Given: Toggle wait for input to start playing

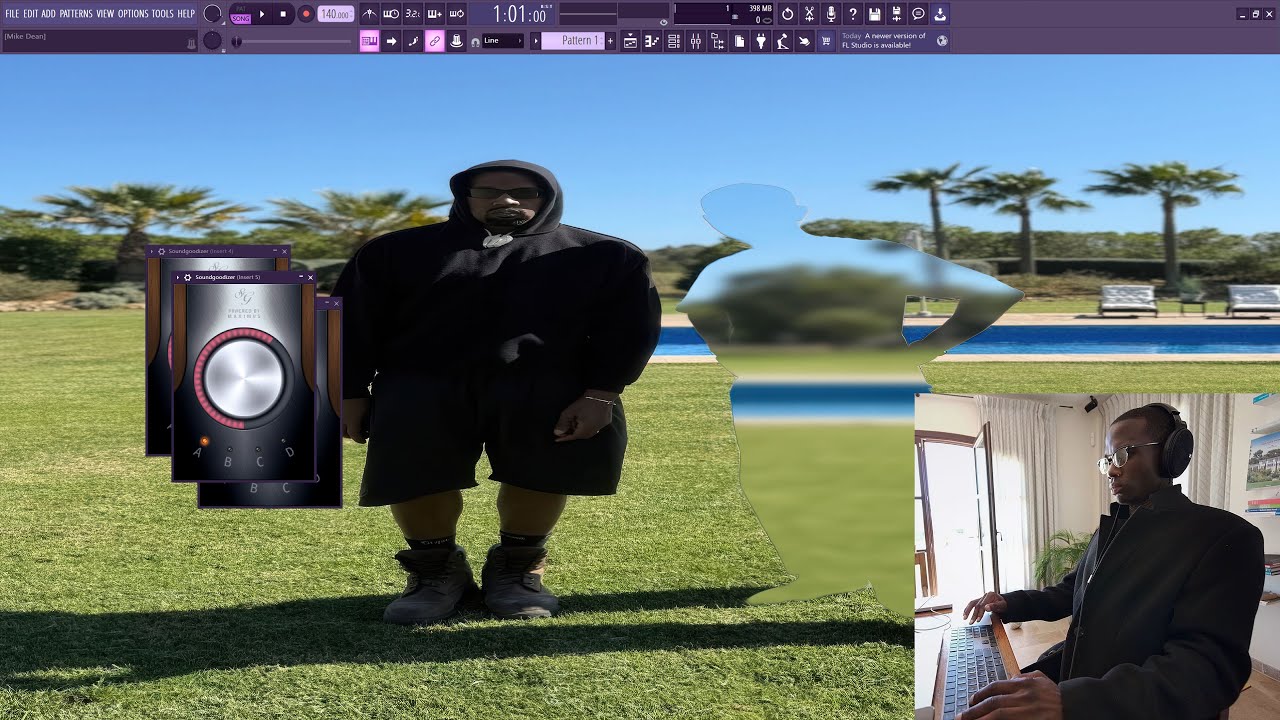Looking at the screenshot, I should coord(391,14).
